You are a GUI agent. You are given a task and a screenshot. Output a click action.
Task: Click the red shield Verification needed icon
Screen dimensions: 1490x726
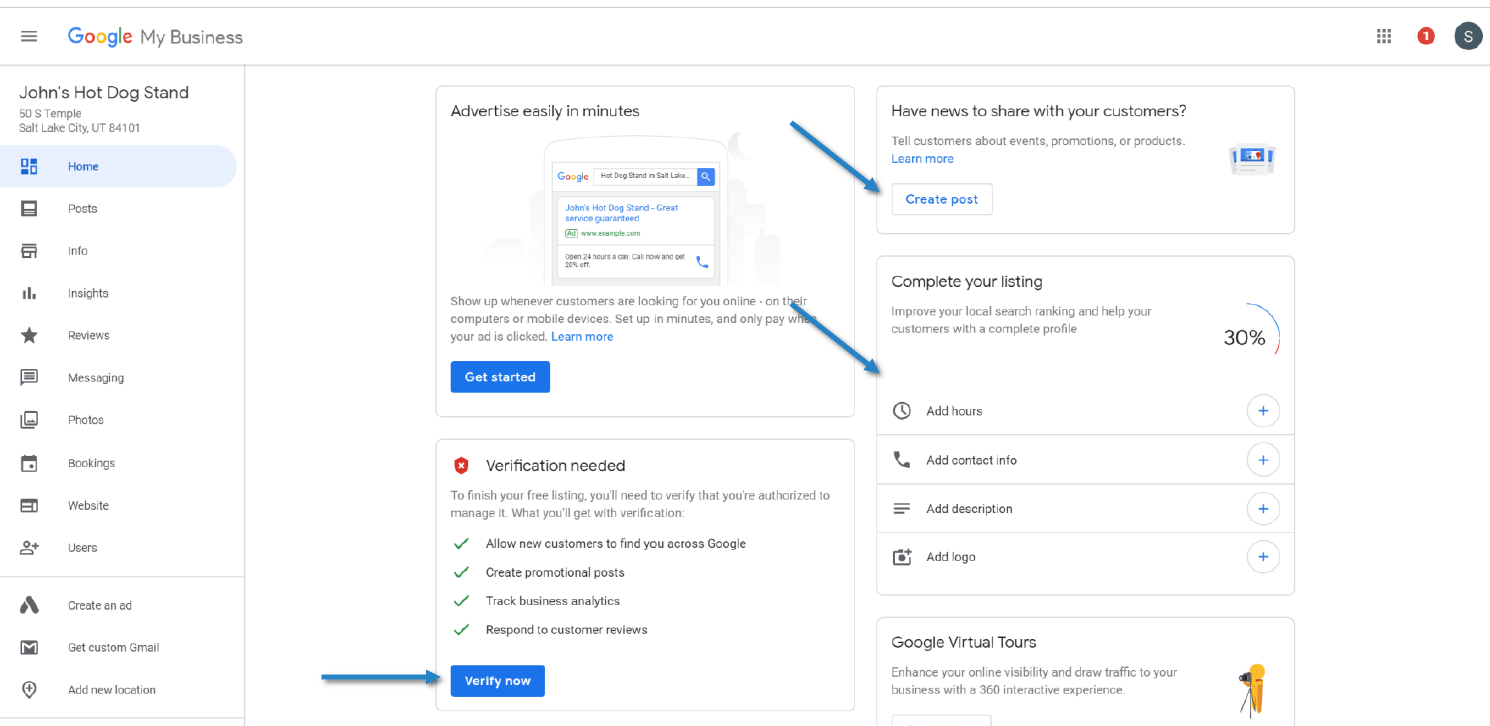(461, 466)
